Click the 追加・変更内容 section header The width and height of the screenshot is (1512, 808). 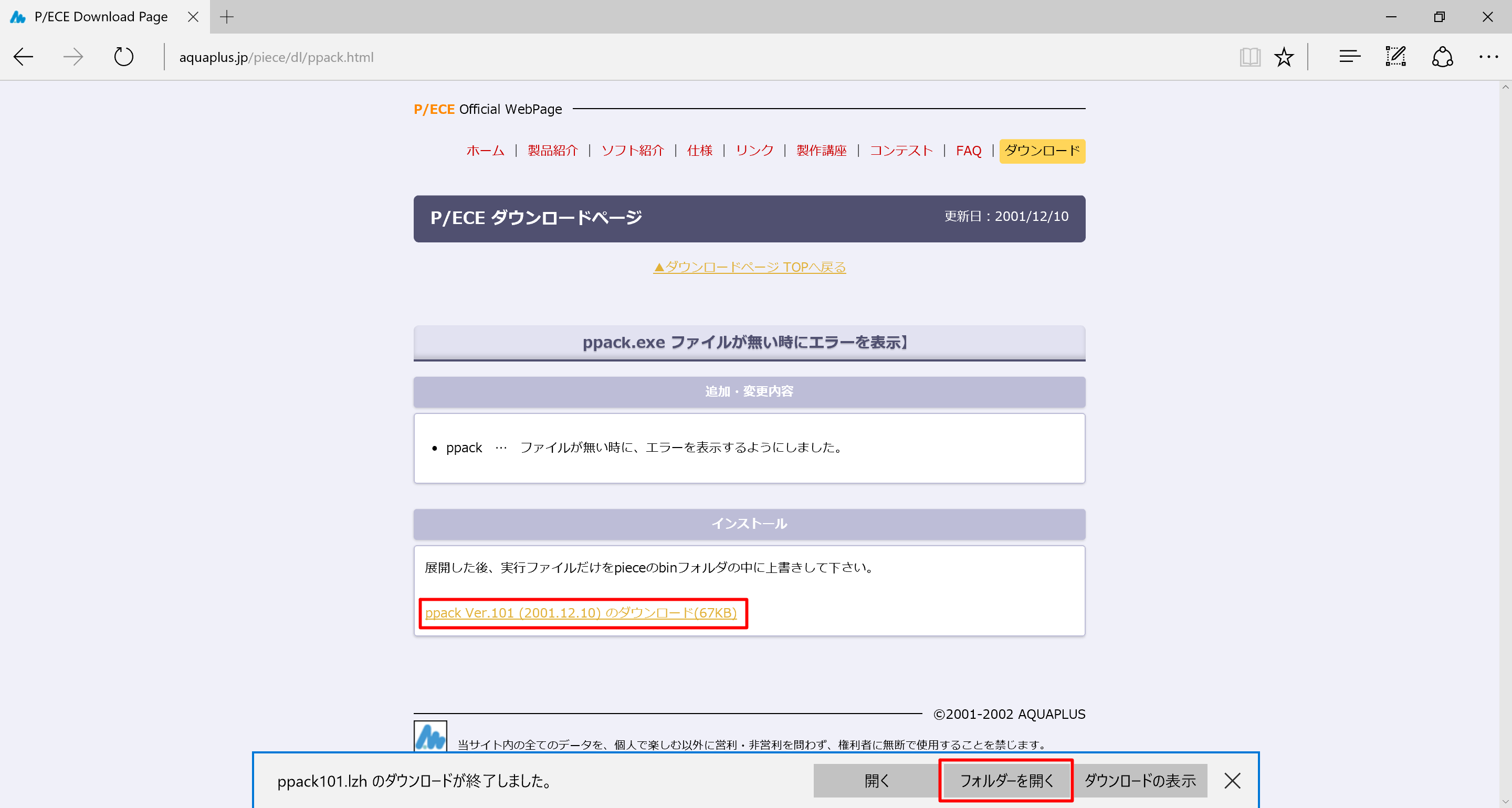(750, 391)
